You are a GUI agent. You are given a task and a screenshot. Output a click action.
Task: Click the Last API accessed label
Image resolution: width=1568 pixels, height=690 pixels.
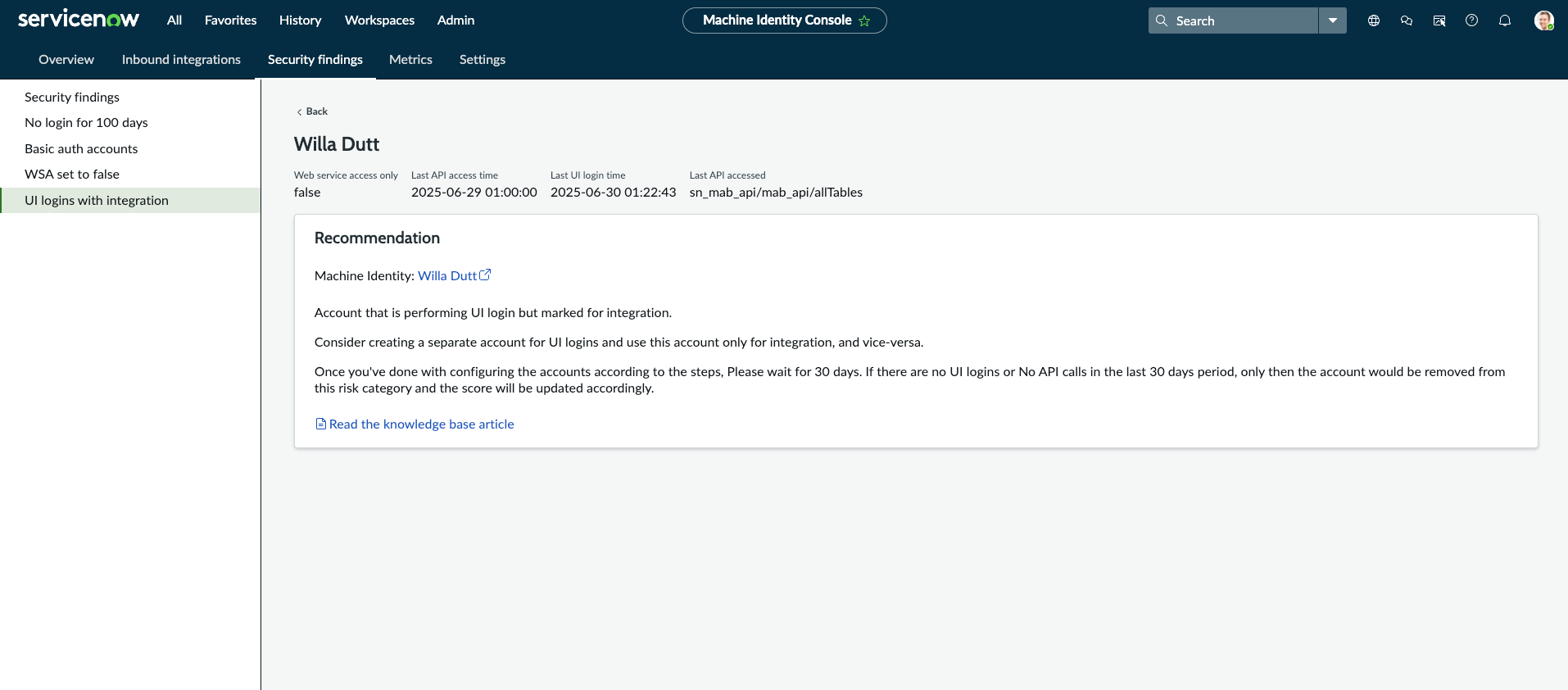coord(727,175)
